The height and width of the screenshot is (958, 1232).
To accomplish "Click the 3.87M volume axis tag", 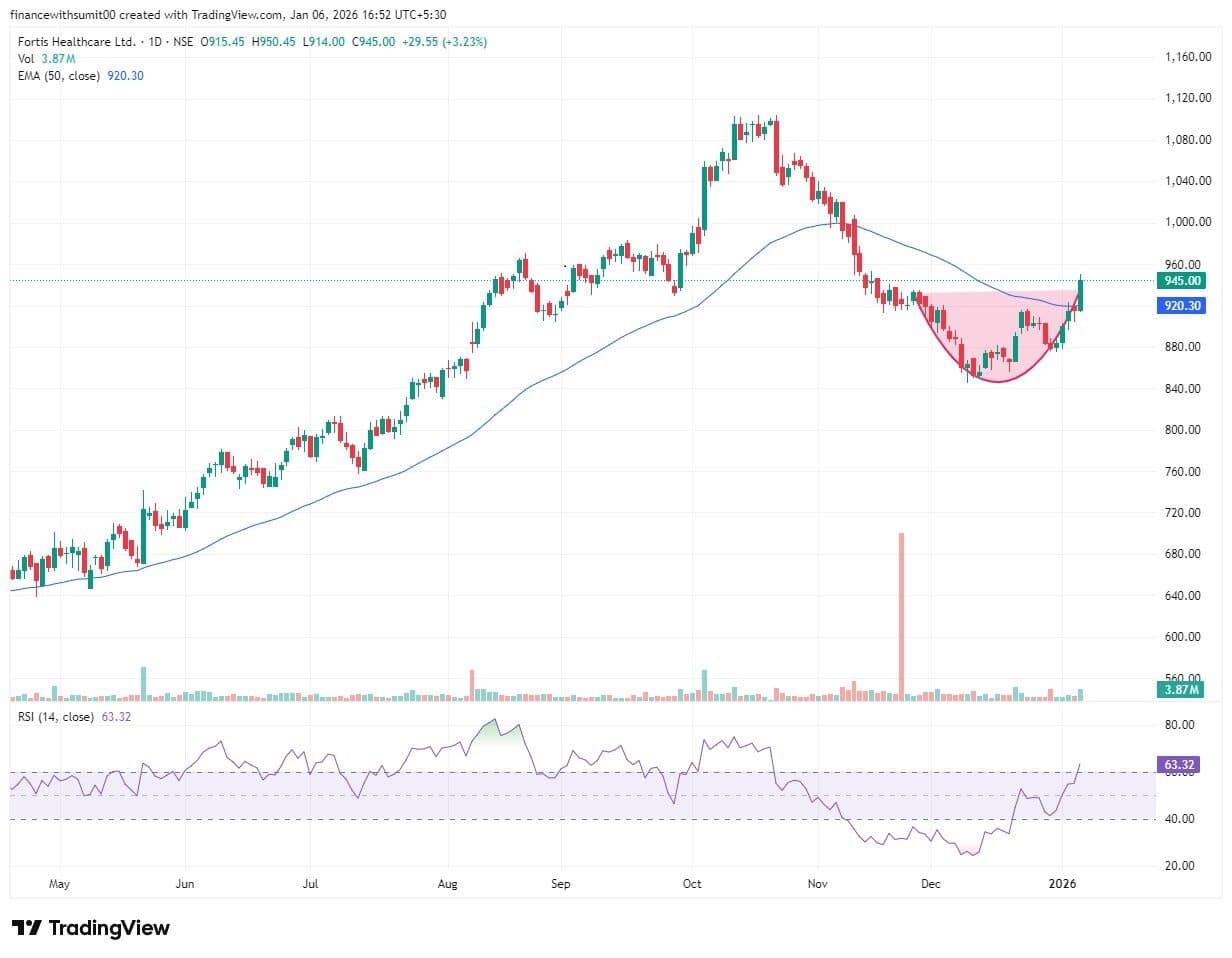I will click(x=1182, y=690).
